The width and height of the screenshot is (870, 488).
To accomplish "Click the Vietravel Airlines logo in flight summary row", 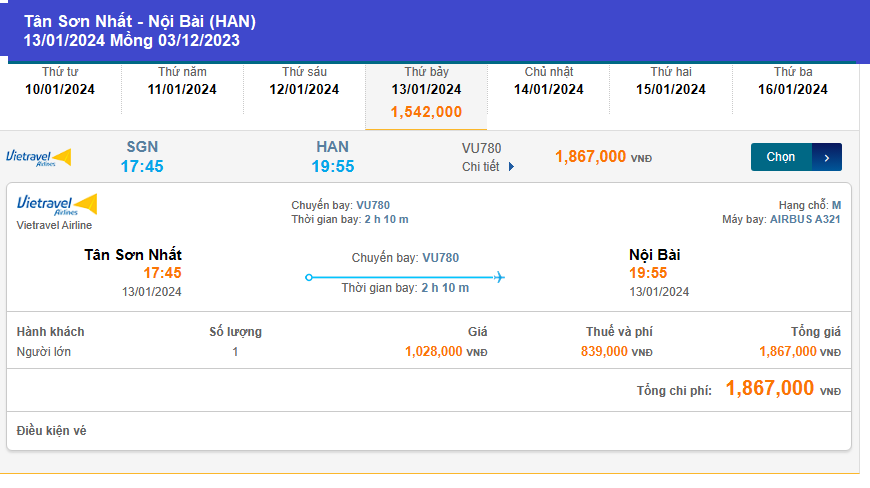I will [x=39, y=157].
